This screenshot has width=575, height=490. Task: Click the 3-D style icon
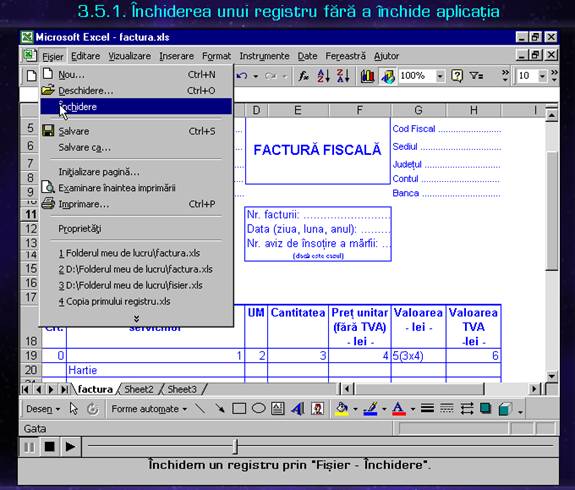coord(505,408)
